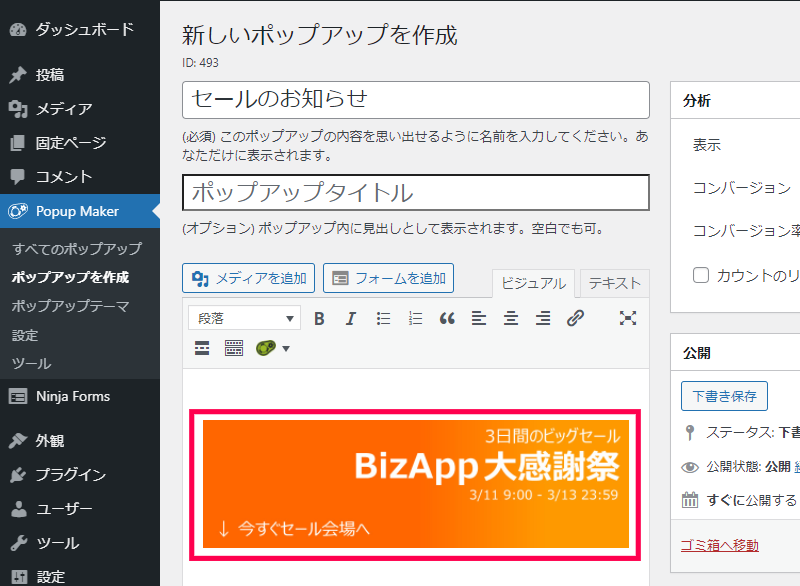
Task: Select the BizApp 大感謝祭 banner image
Action: 415,485
